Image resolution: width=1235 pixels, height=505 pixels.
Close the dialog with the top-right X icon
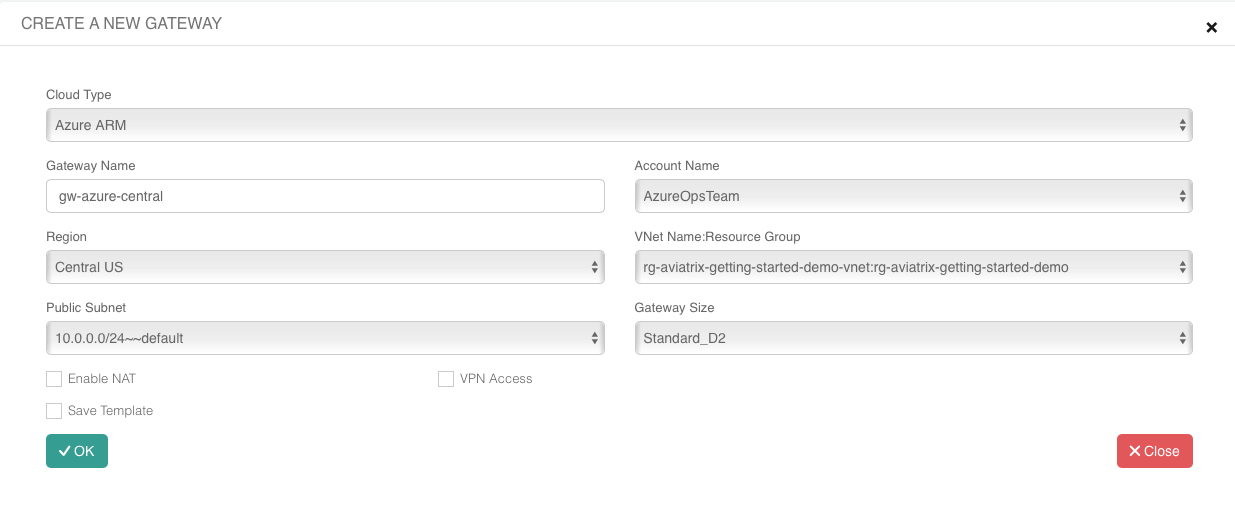coord(1211,27)
